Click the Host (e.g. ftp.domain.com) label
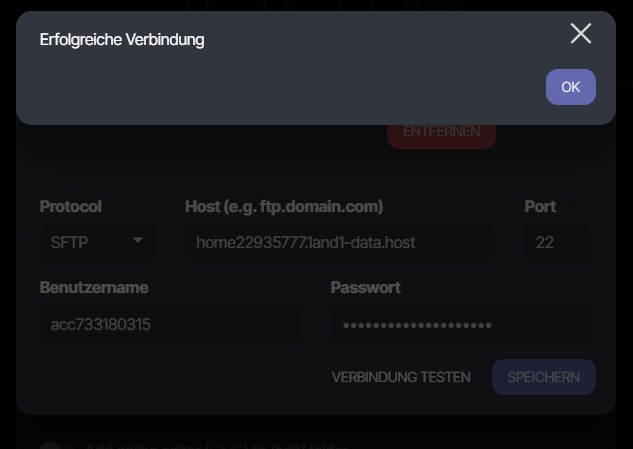Screen dimensions: 633x449 [284, 207]
